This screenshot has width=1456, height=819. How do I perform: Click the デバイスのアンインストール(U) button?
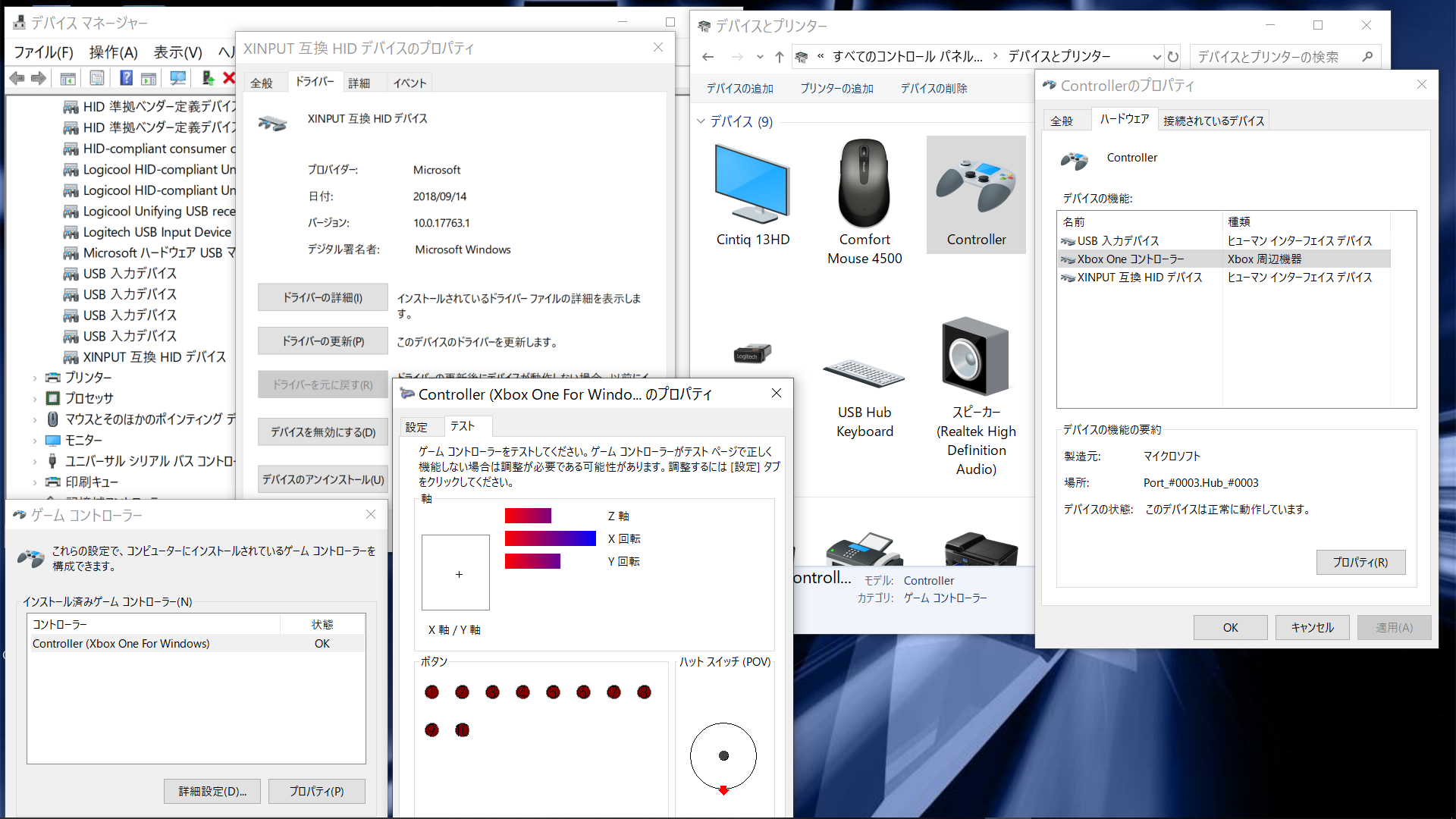(x=323, y=479)
